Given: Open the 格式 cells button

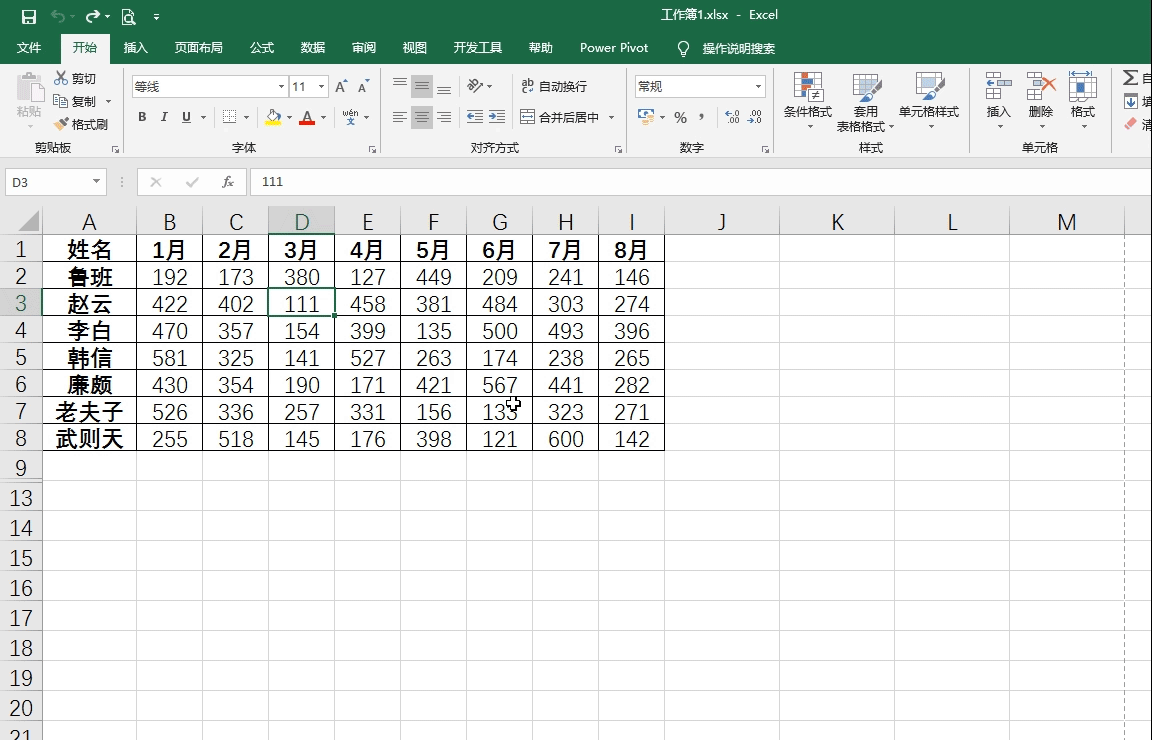Looking at the screenshot, I should tap(1083, 101).
